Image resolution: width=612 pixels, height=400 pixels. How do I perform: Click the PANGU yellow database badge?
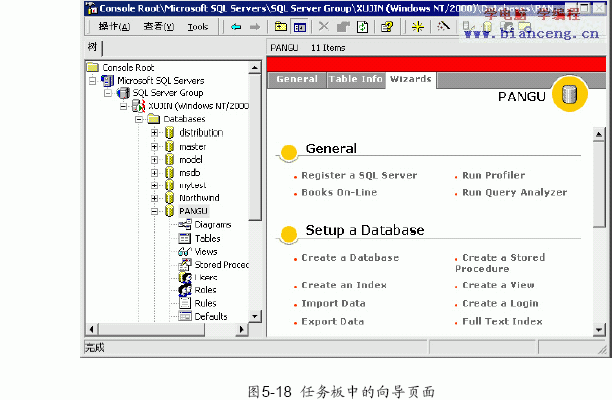pos(569,94)
